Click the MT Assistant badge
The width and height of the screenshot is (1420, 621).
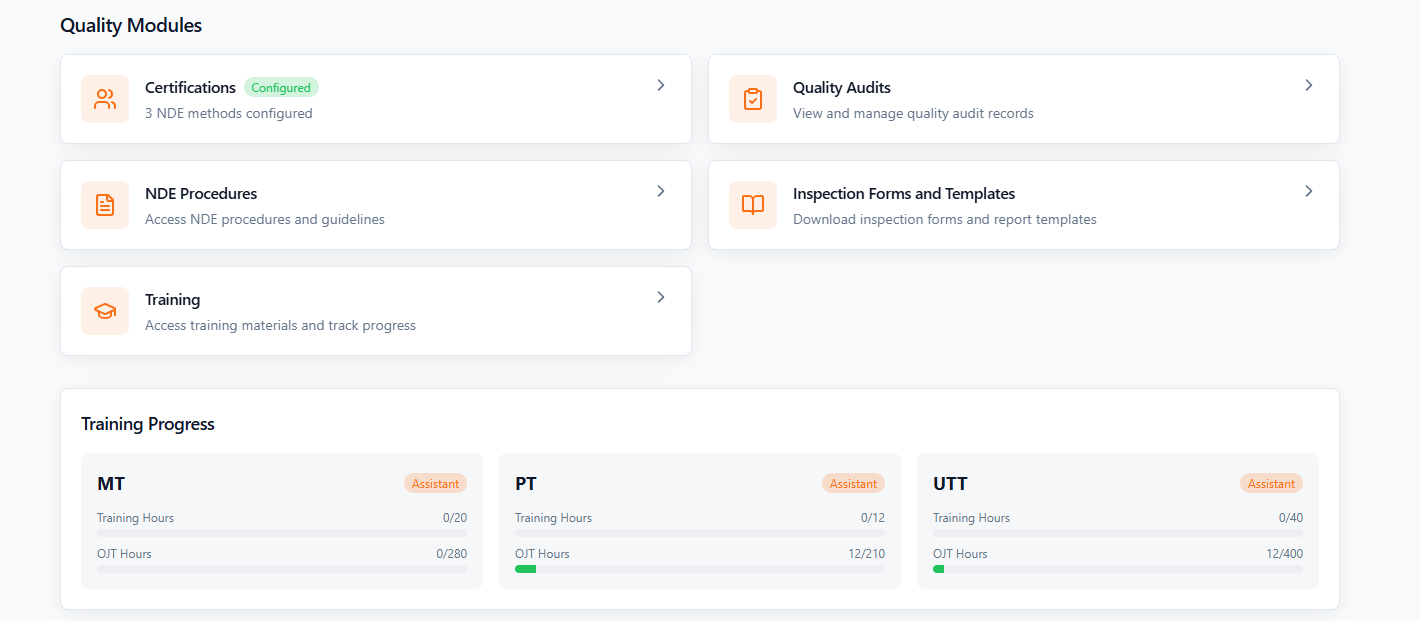[435, 484]
